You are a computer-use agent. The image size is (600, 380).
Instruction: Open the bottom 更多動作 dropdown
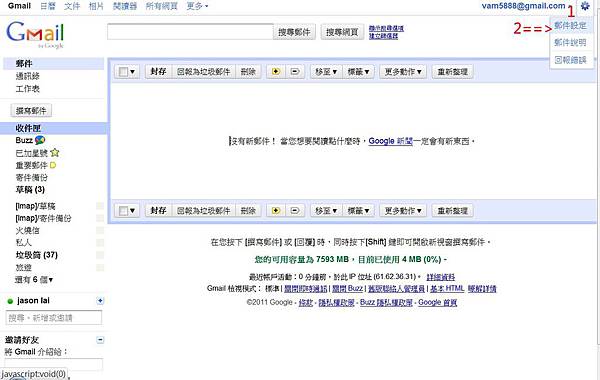coord(403,210)
